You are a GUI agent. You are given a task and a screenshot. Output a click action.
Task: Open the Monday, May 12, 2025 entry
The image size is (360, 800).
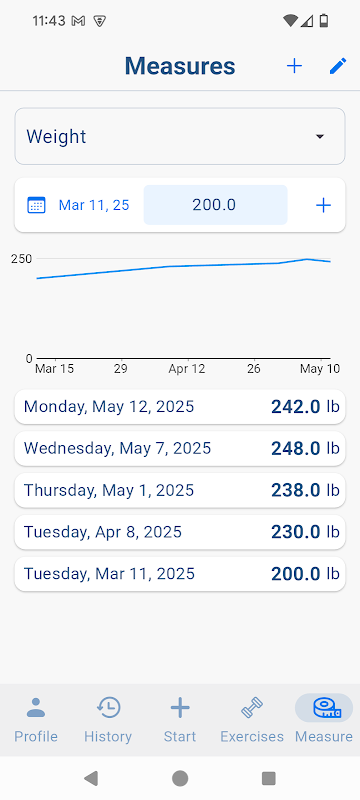tap(180, 407)
